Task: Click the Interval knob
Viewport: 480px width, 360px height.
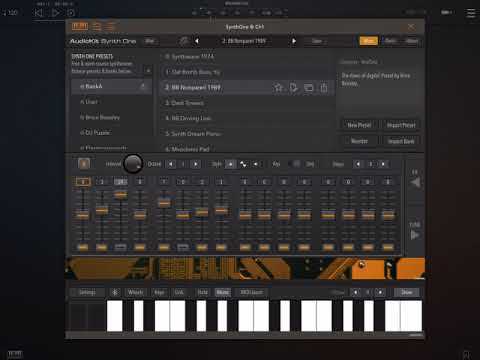Action: pyautogui.click(x=133, y=164)
